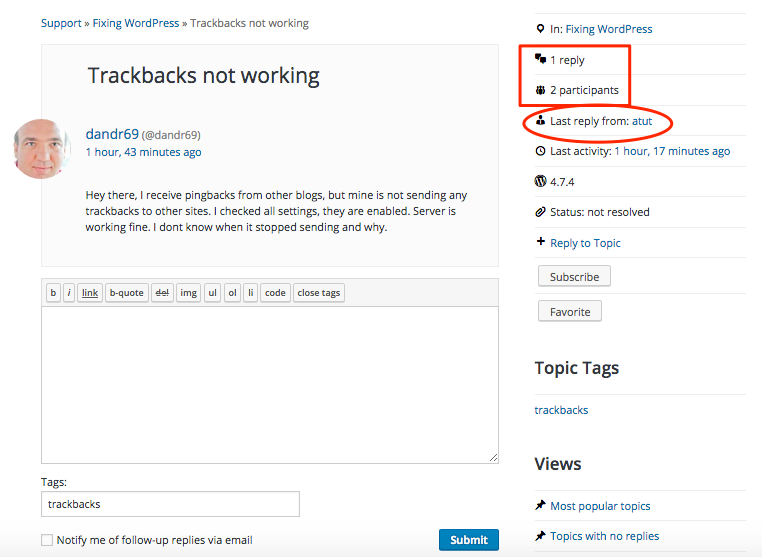Open dandr69's avatar photo
Viewport: 762px width, 557px height.
[x=42, y=149]
